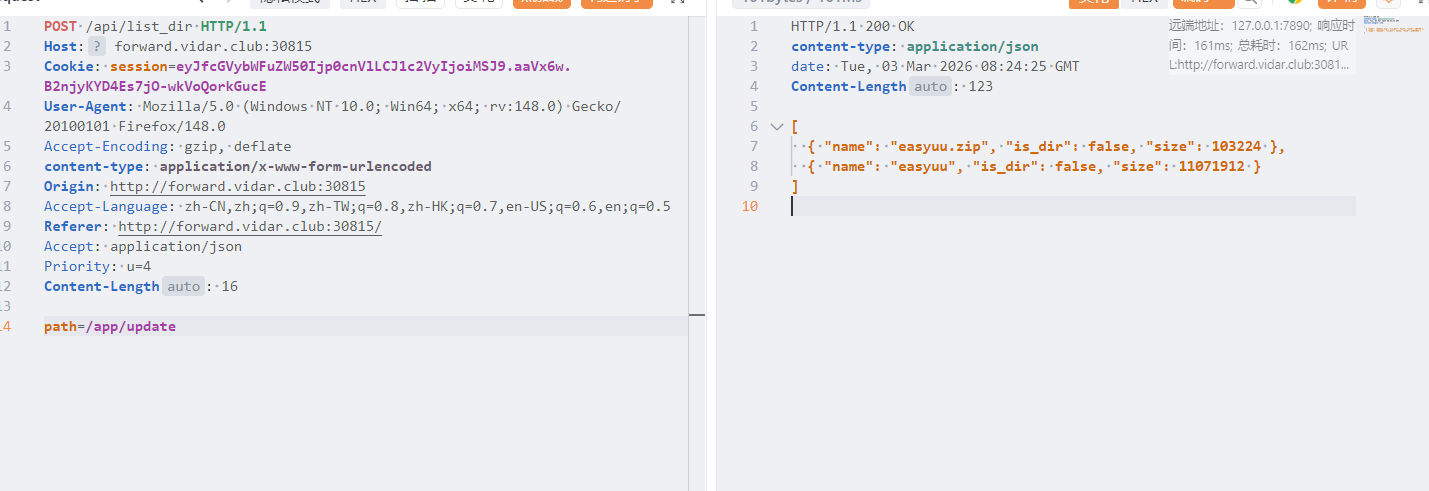The width and height of the screenshot is (1429, 491).
Task: Click the request editor scrollbar marker
Action: [697, 314]
